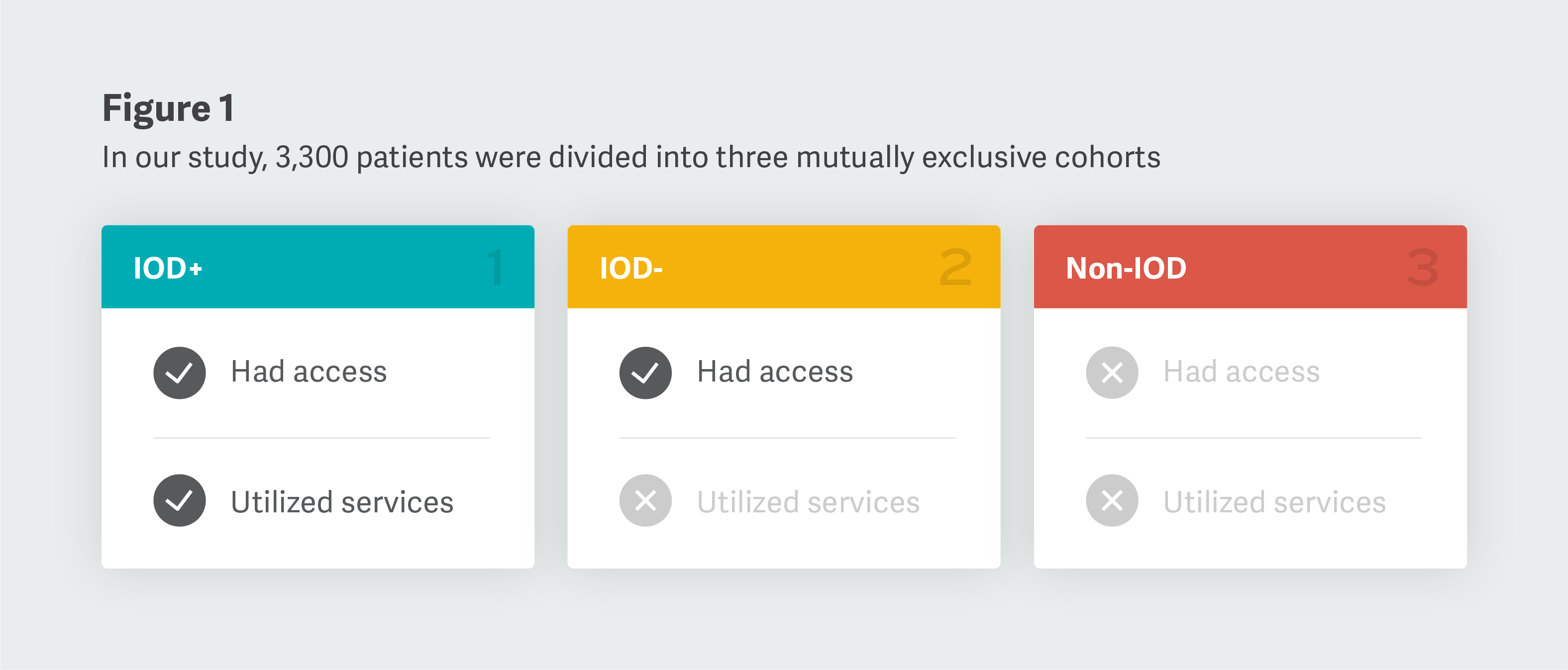This screenshot has width=1568, height=670.
Task: Select the IOD- header title text
Action: (630, 269)
